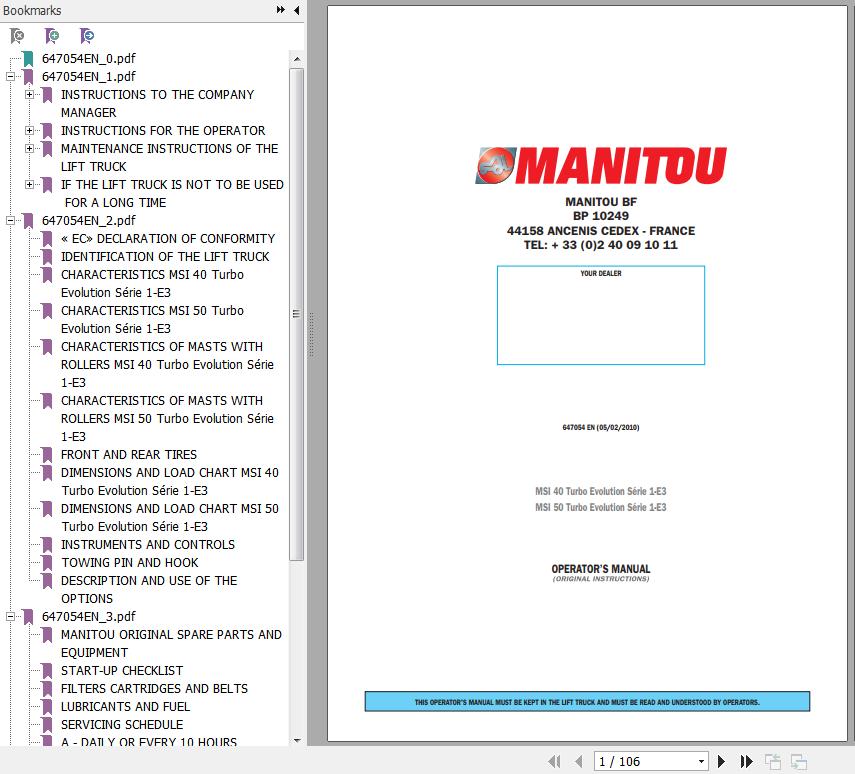Collapse the 647054EN_1.pdf bookmark node

pos(10,76)
